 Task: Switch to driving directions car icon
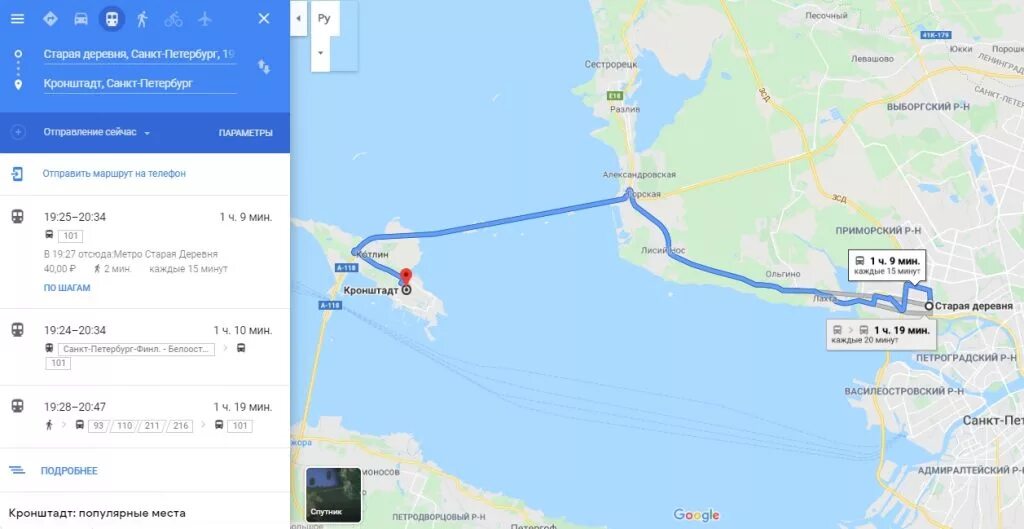tap(81, 19)
